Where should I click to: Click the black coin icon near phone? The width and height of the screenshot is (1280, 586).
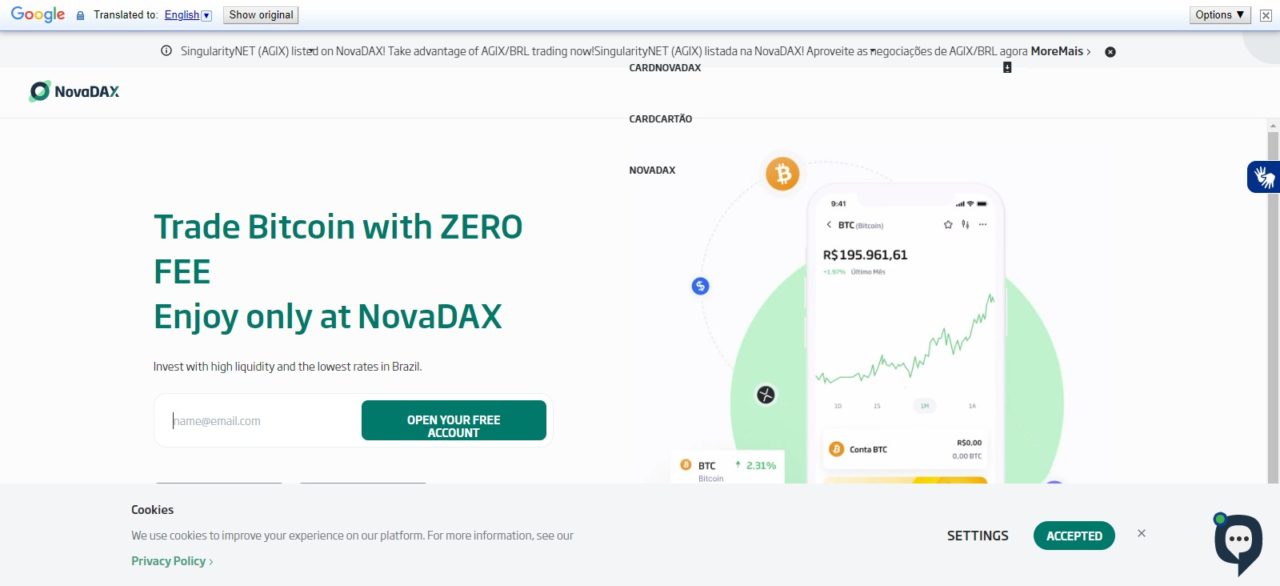click(x=766, y=395)
